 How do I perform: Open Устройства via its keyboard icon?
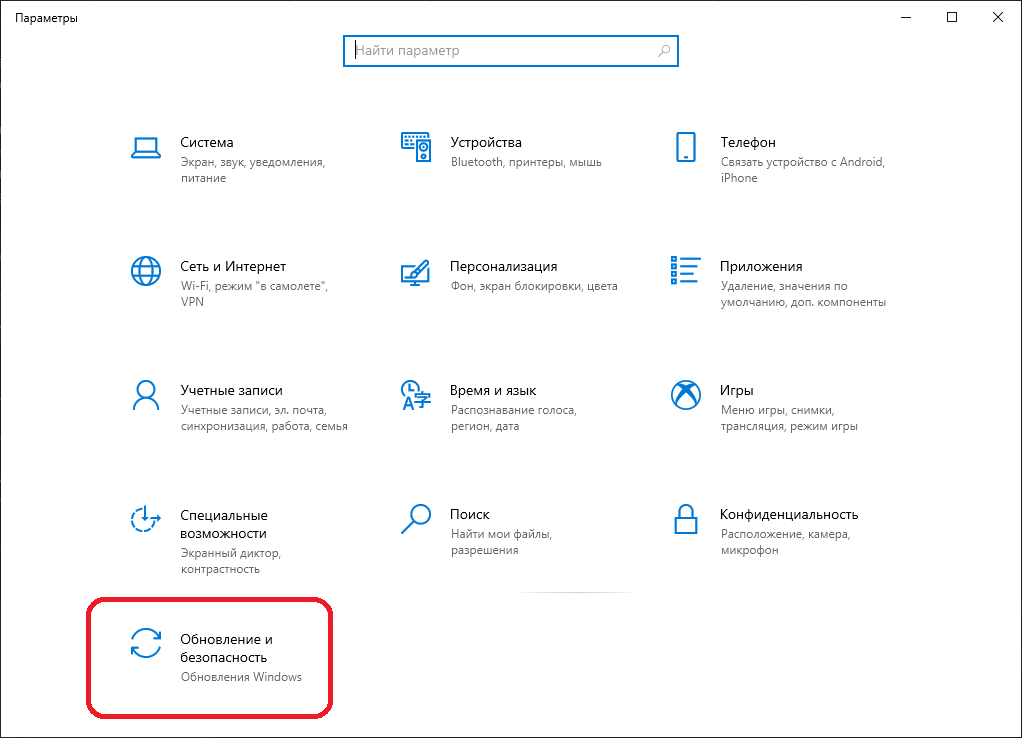tap(415, 147)
